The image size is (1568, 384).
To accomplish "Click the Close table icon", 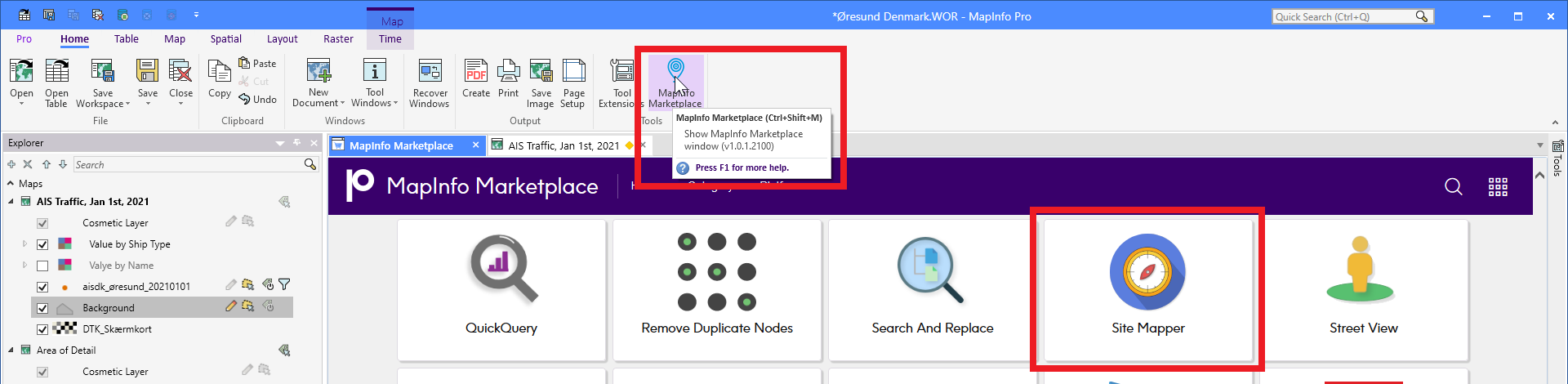I will click(x=180, y=71).
